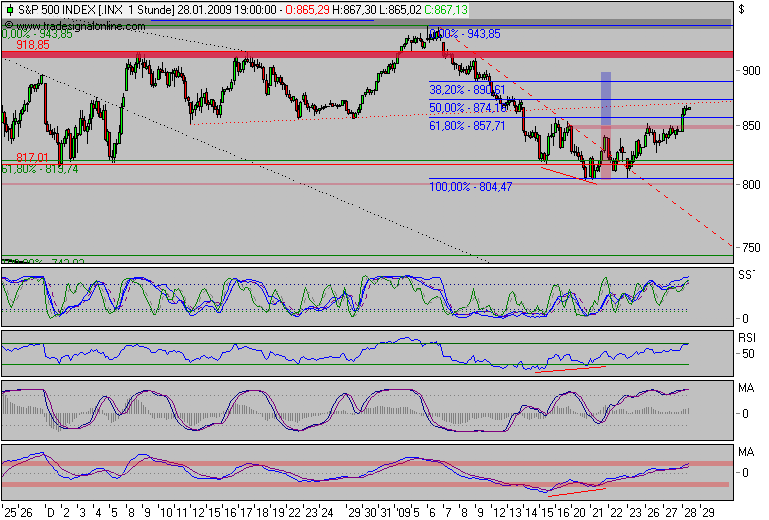This screenshot has width=769, height=520.
Task: Click the red 918,85 resistance label
Action: (33, 45)
